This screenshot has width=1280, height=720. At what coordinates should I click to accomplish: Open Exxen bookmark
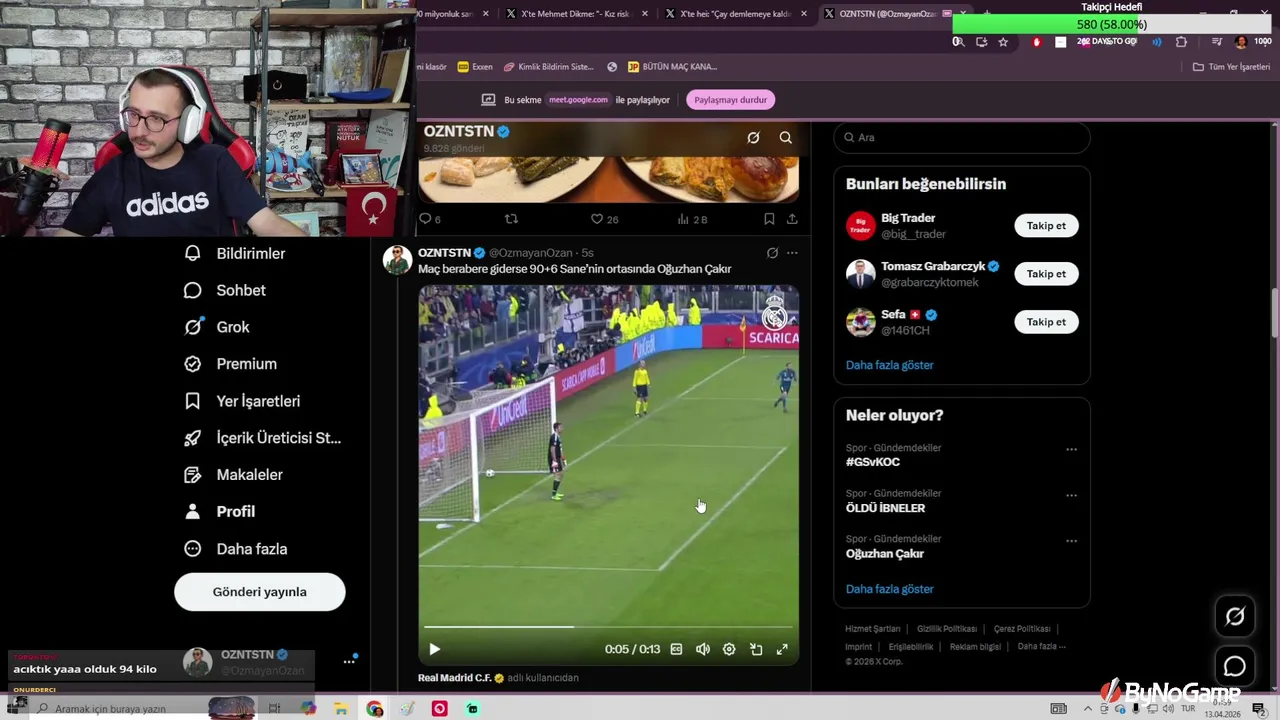click(475, 67)
